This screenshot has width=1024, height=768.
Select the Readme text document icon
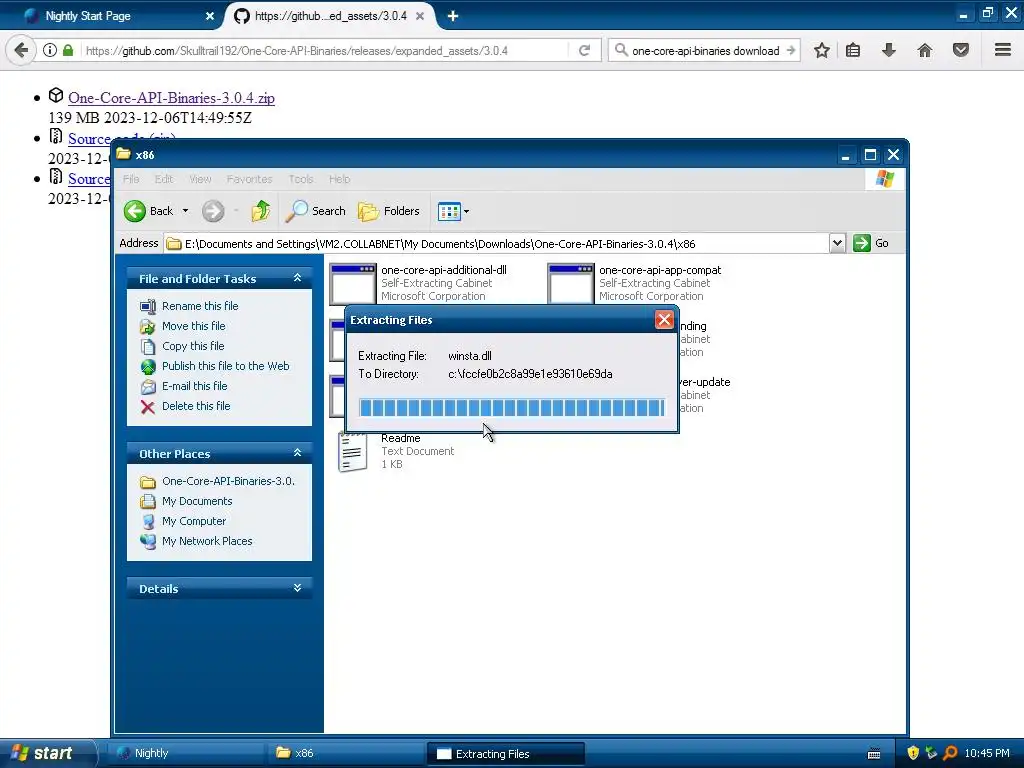coord(353,452)
